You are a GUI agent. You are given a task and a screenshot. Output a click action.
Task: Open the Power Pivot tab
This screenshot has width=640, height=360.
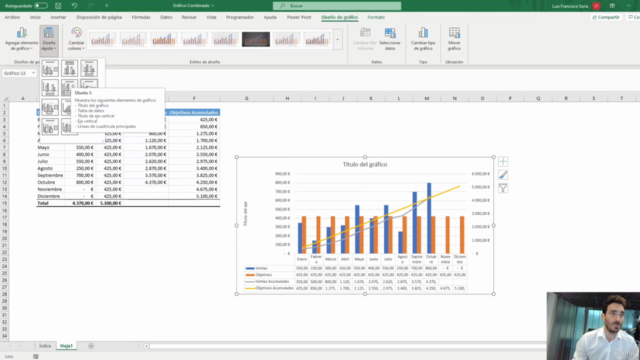299,17
